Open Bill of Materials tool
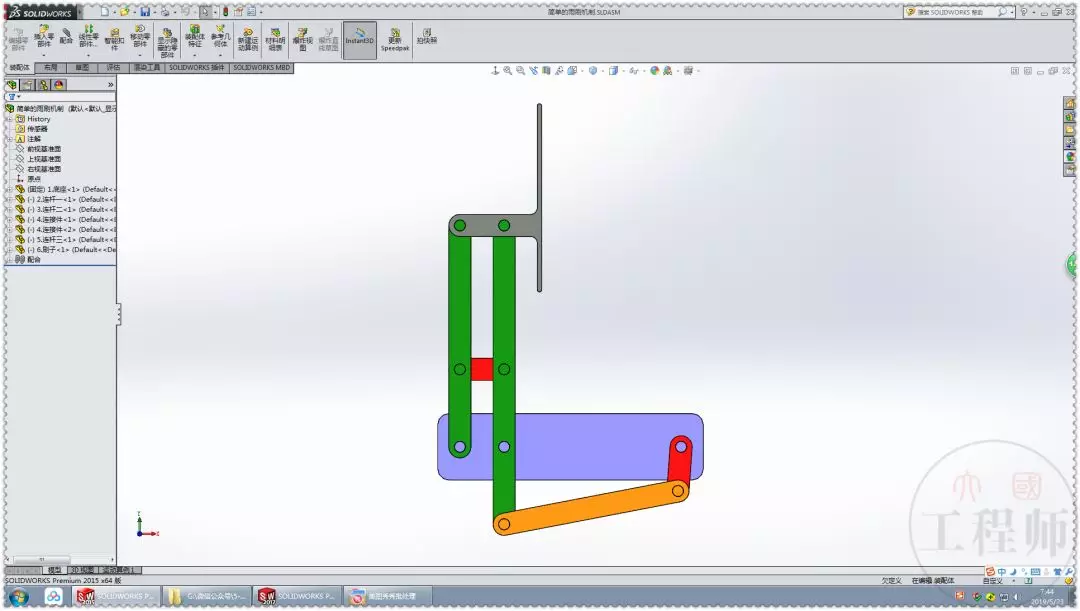 click(275, 40)
